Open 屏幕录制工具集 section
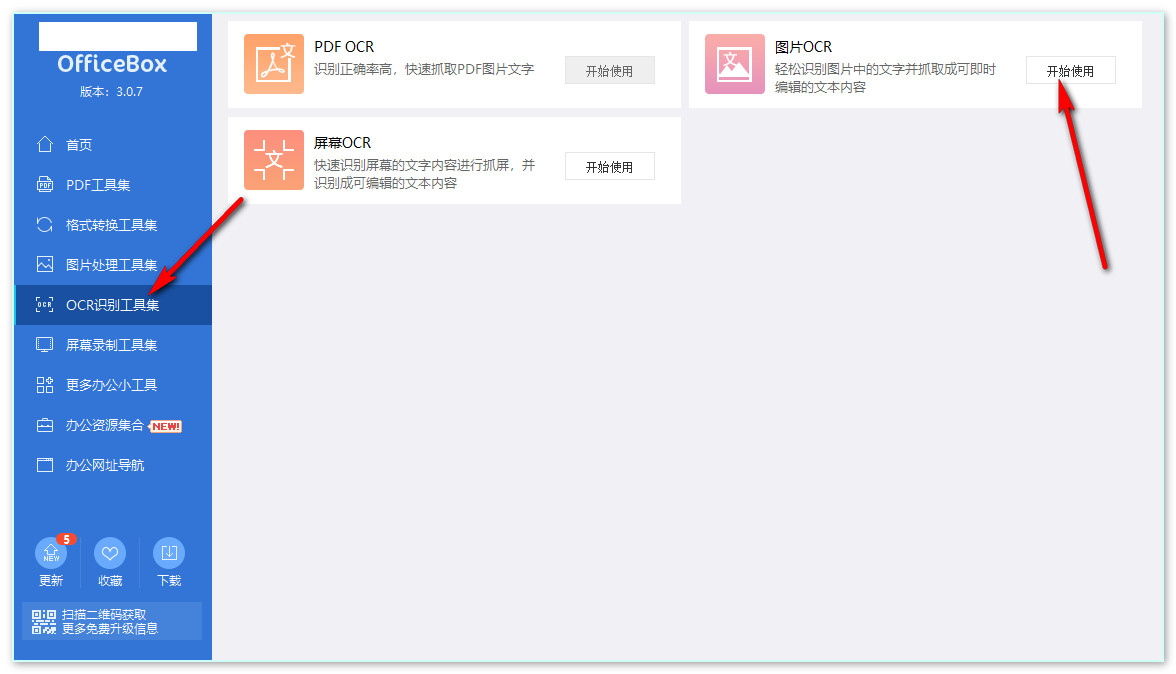 coord(113,345)
